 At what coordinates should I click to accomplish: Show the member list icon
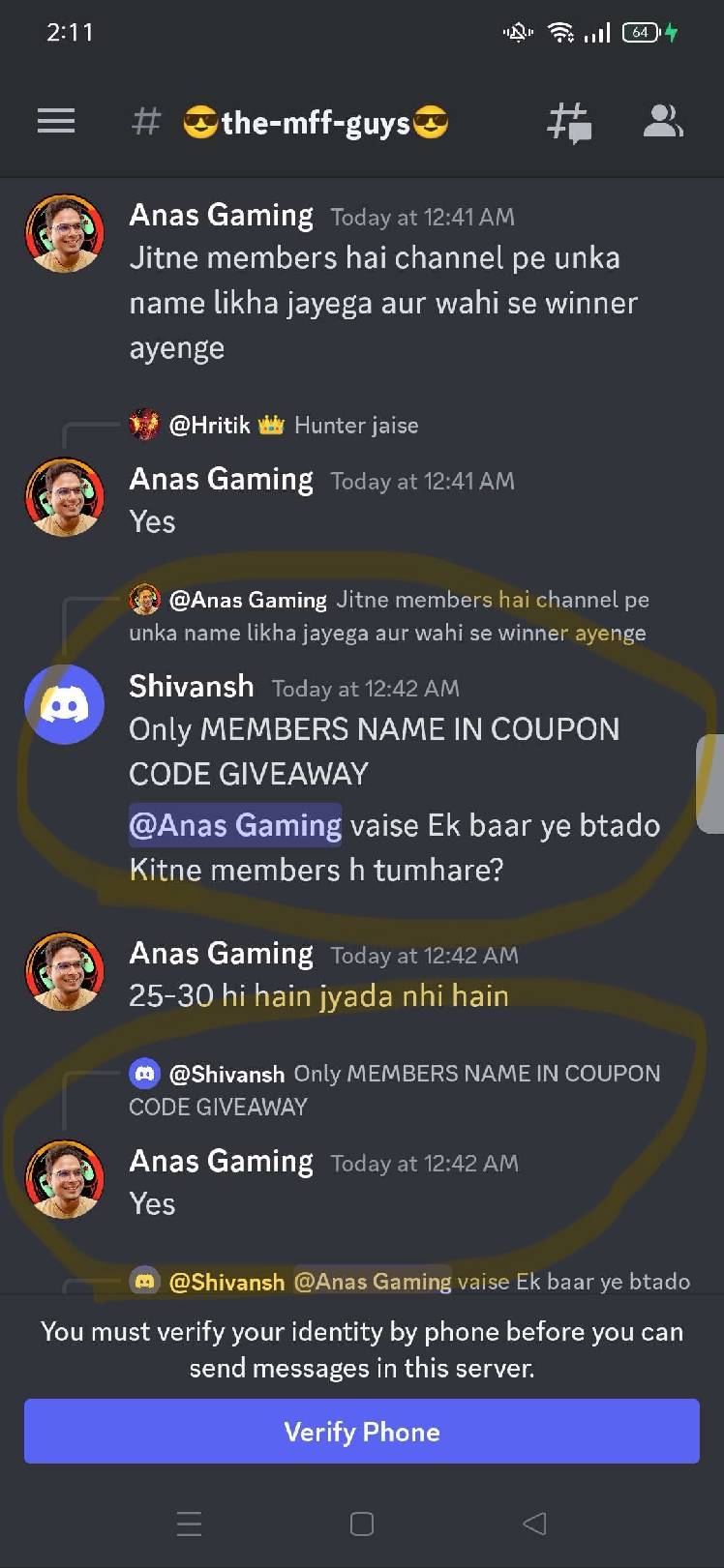click(663, 122)
